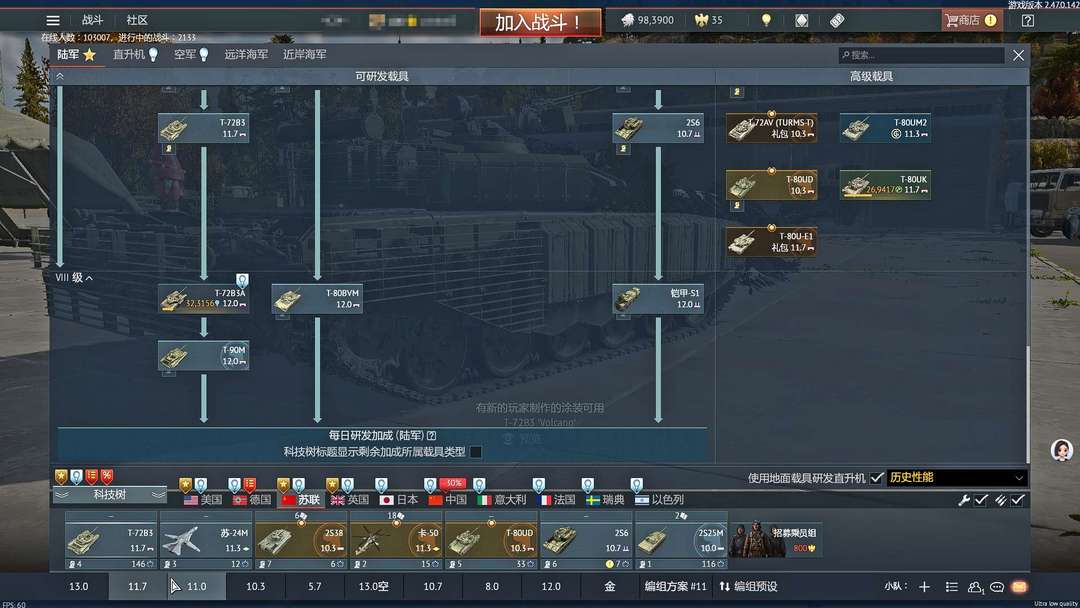Open the diamond-shaped icon in top bar
The width and height of the screenshot is (1080, 608).
[801, 21]
